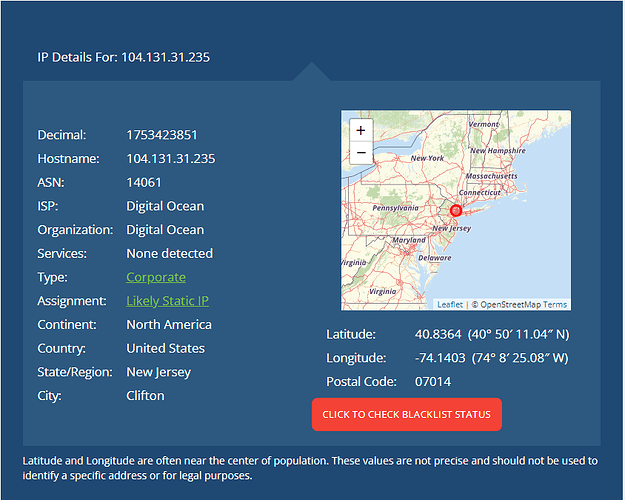Image resolution: width=625 pixels, height=500 pixels.
Task: Click the Connecticut label on the map
Action: click(480, 193)
